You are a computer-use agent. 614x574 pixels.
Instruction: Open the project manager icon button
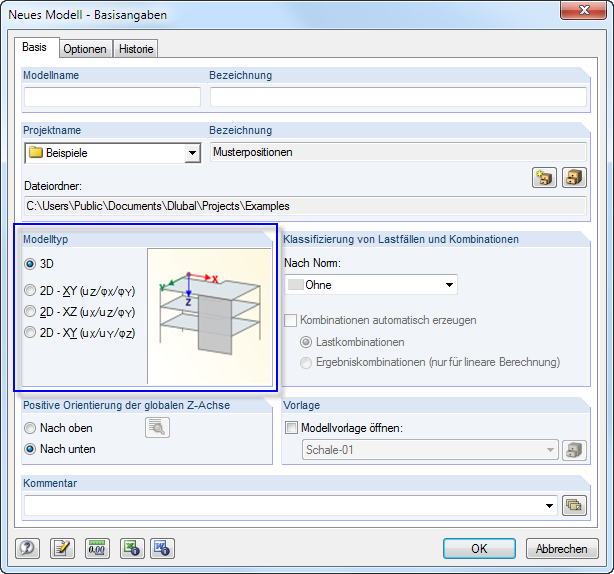[x=574, y=178]
